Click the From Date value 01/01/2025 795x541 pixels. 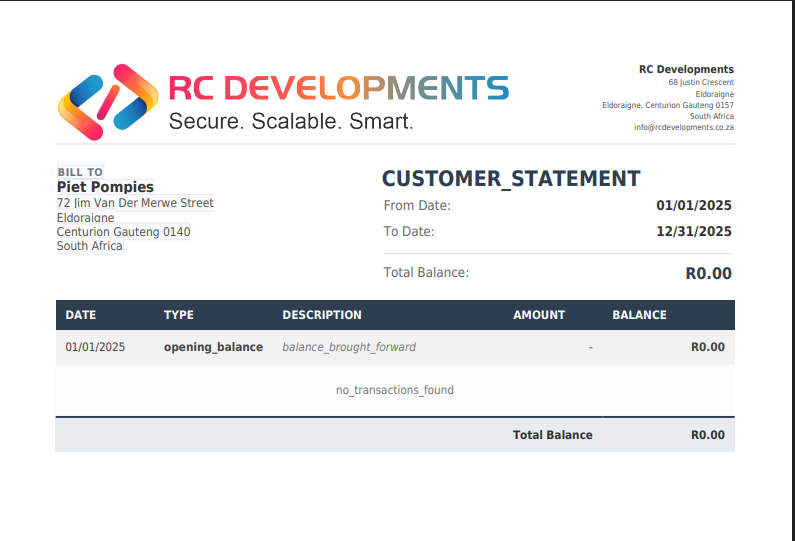tap(693, 206)
